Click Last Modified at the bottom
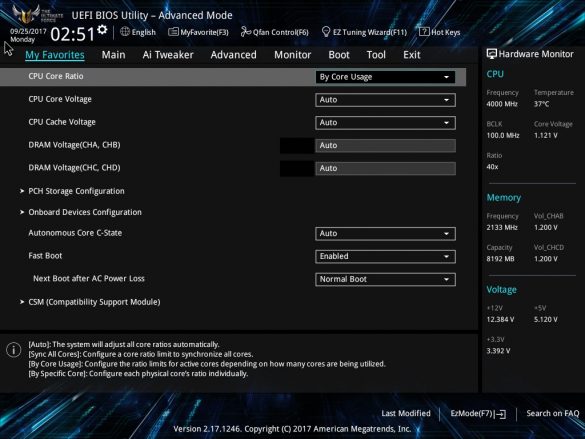Image resolution: width=585 pixels, height=439 pixels. (406, 413)
